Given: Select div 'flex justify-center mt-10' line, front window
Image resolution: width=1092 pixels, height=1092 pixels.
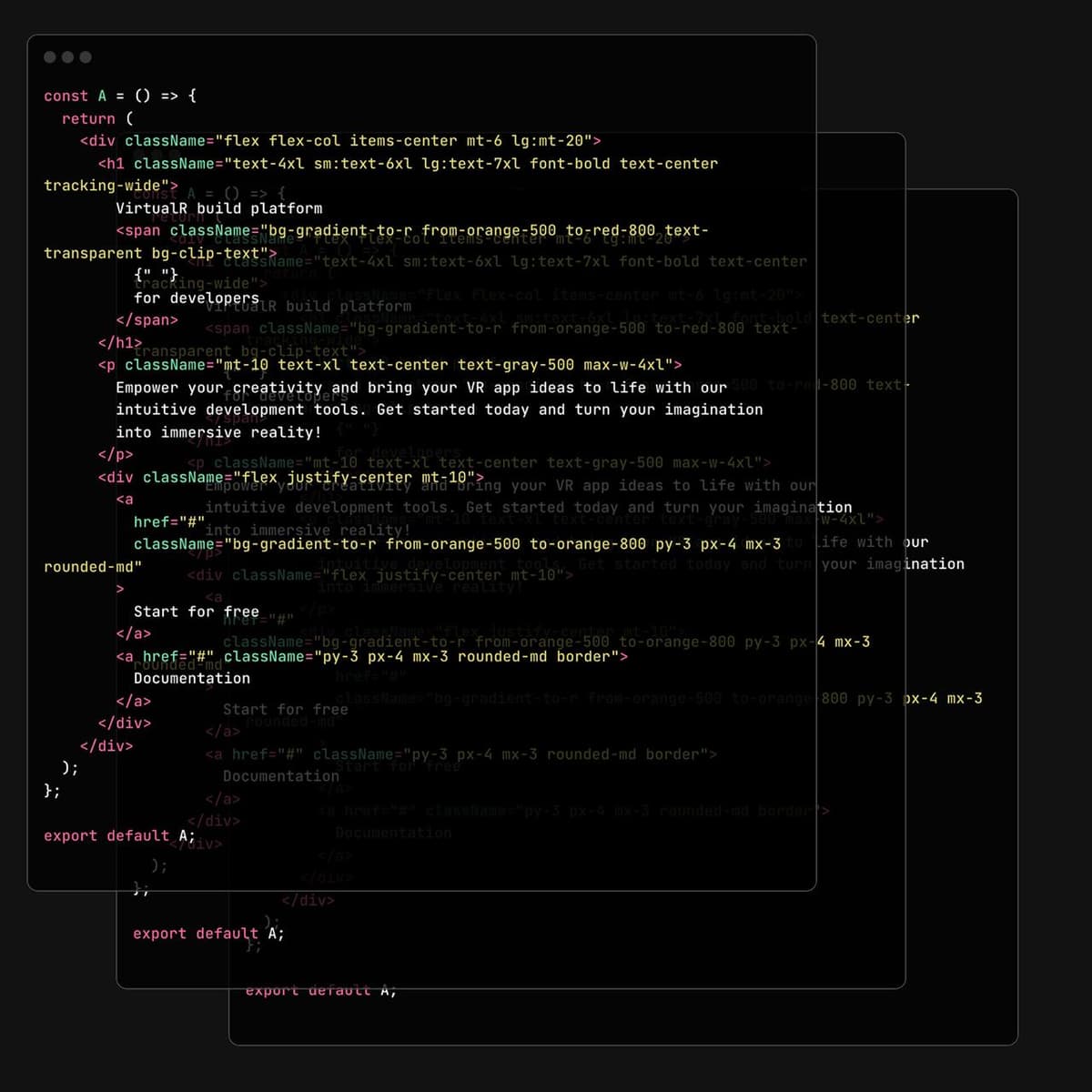Looking at the screenshot, I should (x=291, y=477).
